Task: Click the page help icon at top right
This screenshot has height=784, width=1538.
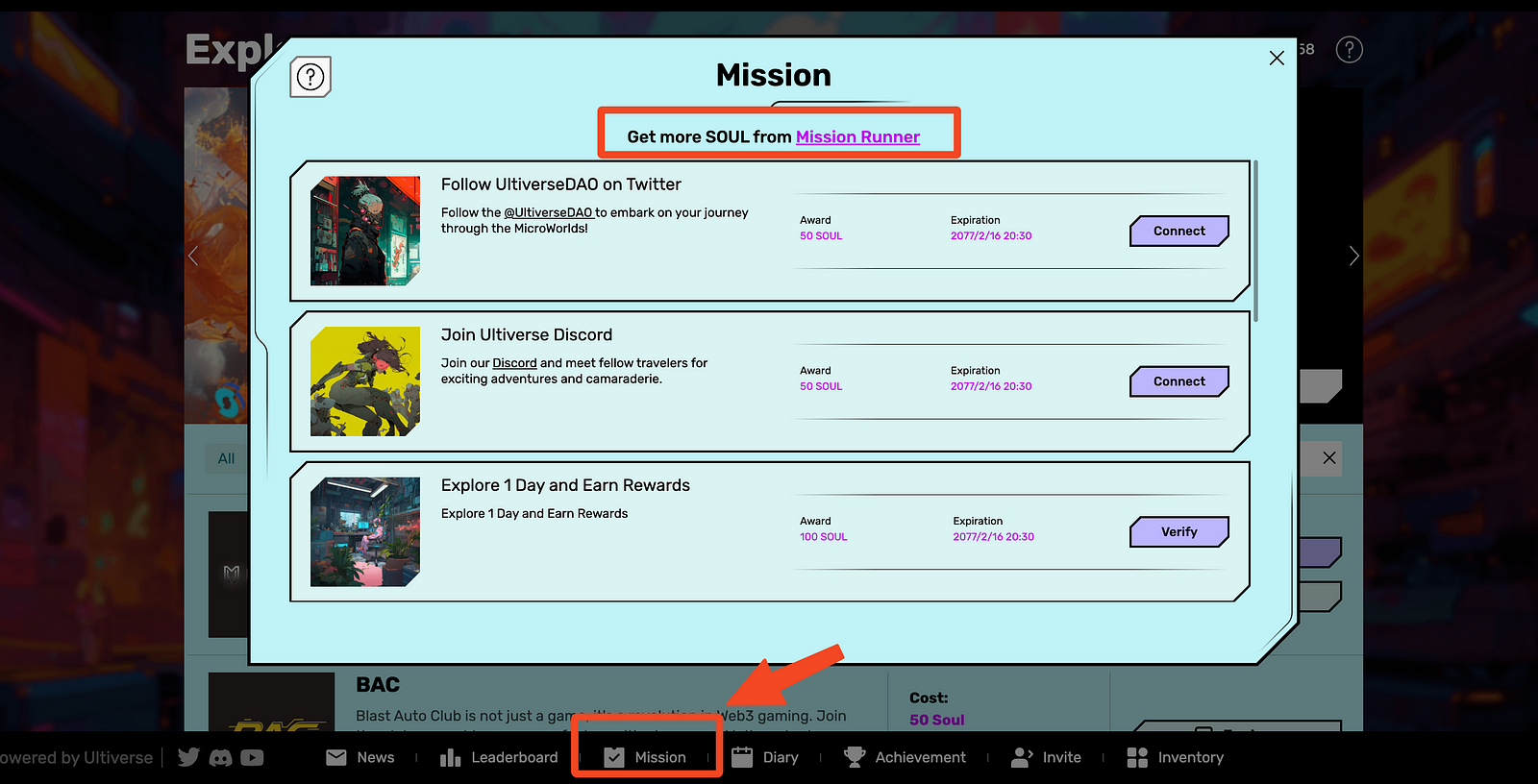Action: 1350,50
